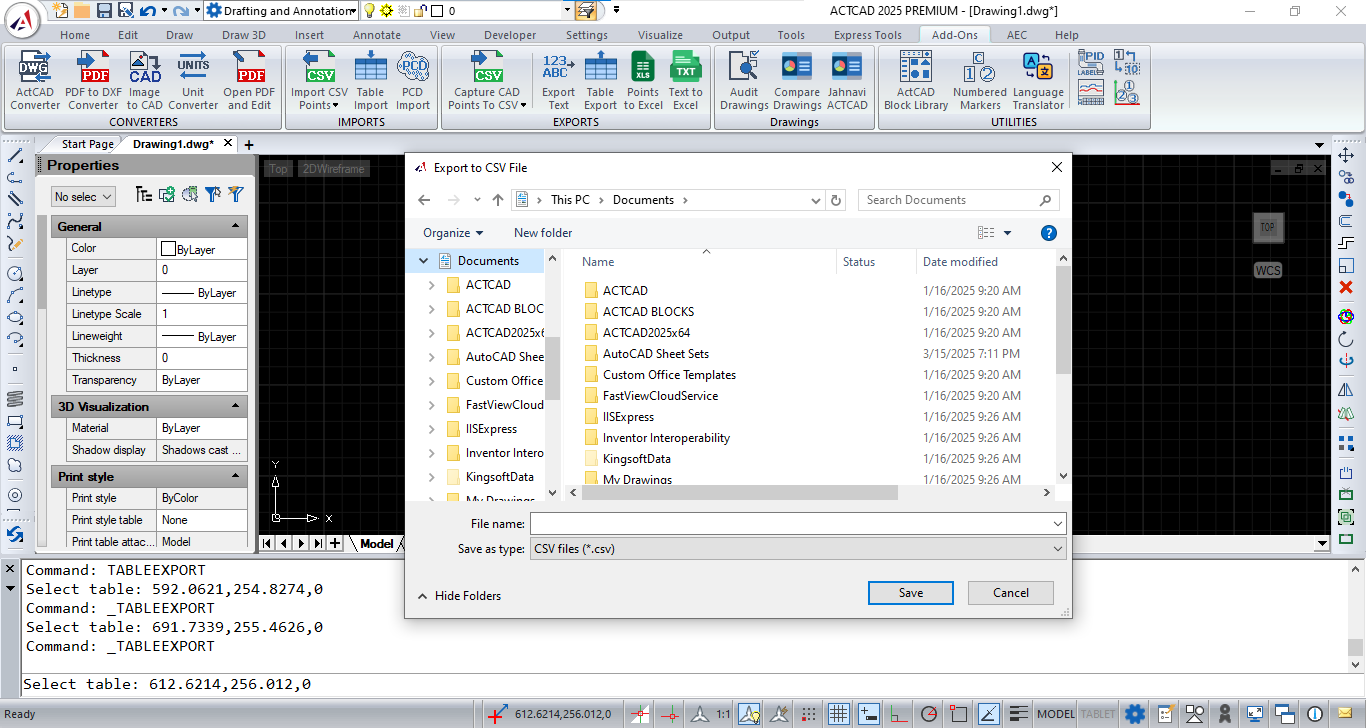Click Export Text icon
The width and height of the screenshot is (1366, 728).
[558, 68]
